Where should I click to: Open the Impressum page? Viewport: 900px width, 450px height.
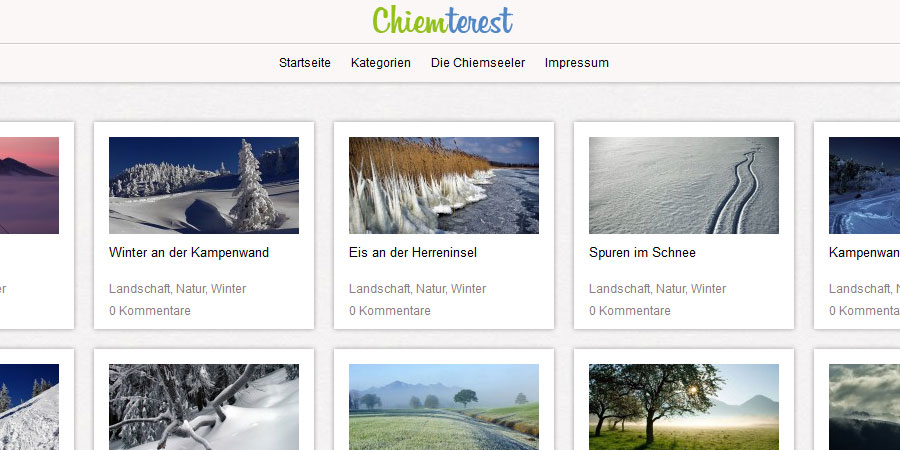(x=576, y=63)
